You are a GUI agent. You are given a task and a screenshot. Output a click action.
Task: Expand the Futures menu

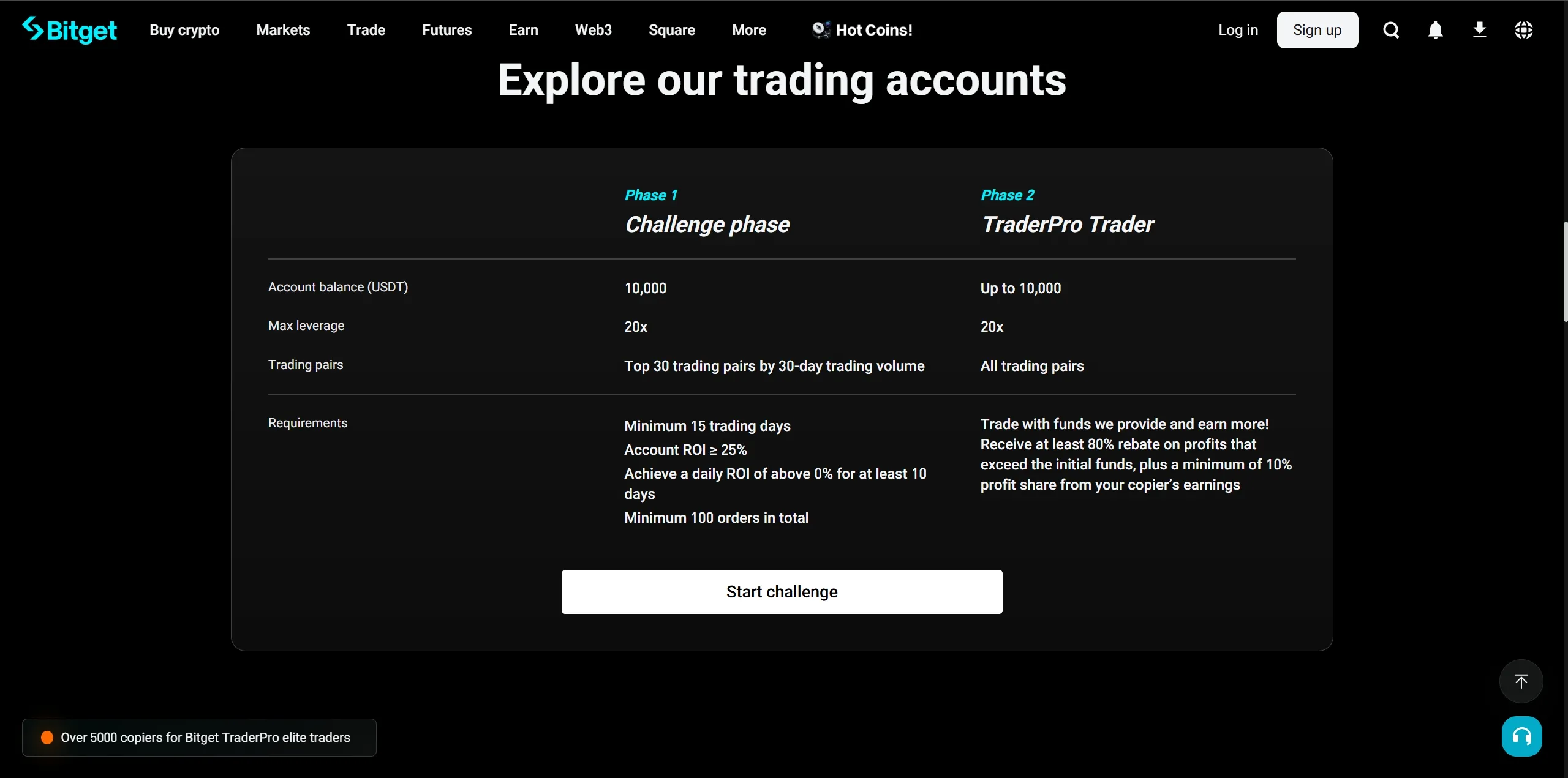447,30
